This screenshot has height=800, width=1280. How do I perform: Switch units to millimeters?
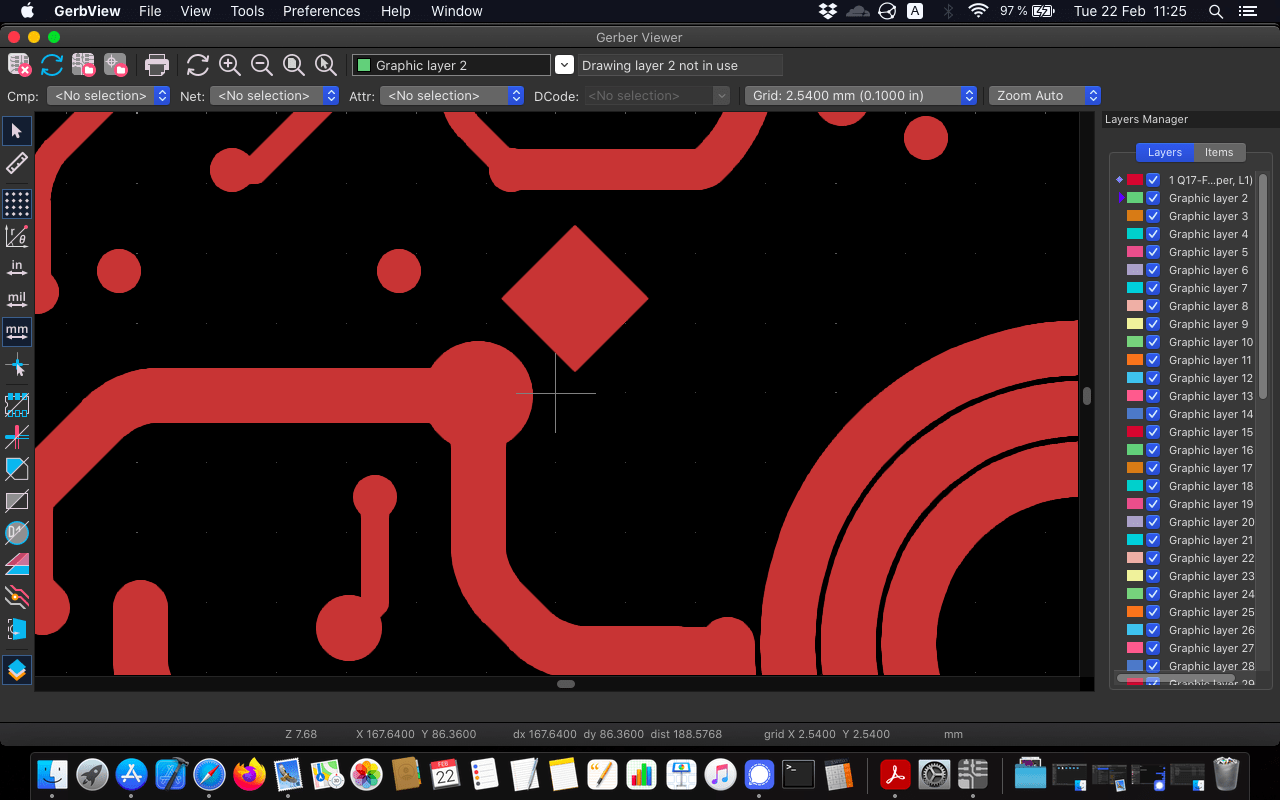pyautogui.click(x=17, y=332)
